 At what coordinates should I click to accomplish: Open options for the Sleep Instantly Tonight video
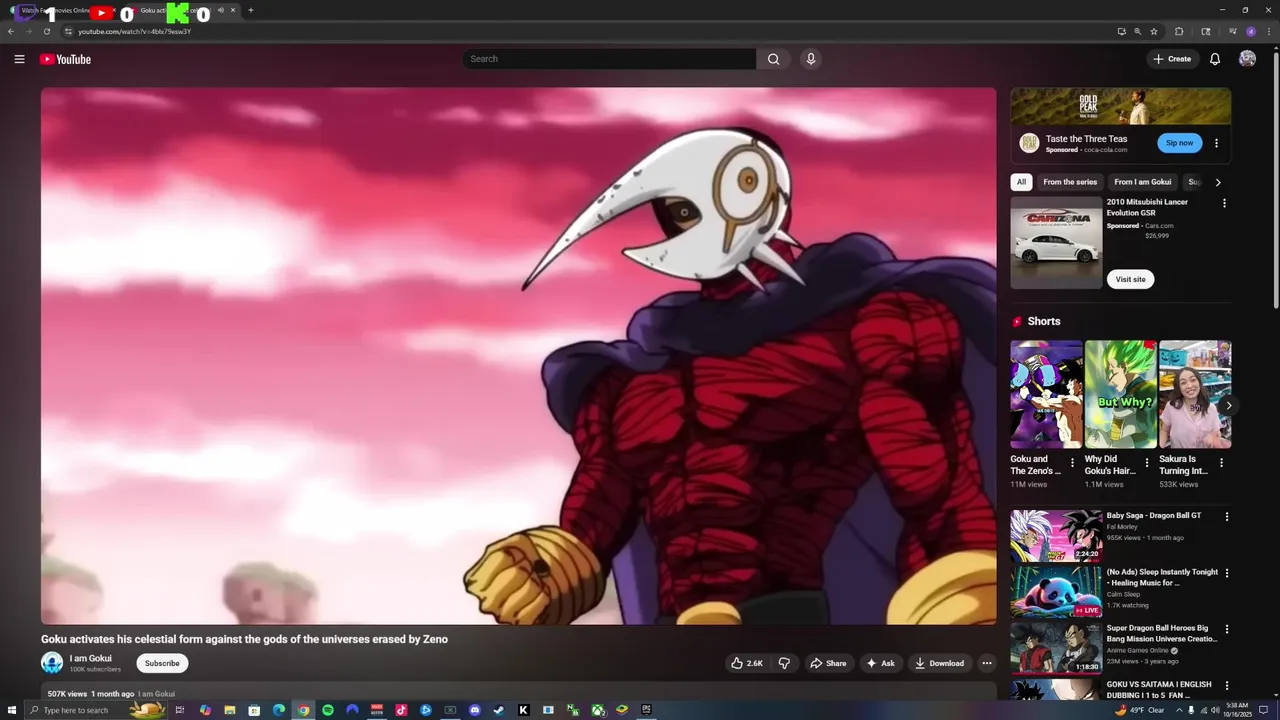coord(1227,573)
